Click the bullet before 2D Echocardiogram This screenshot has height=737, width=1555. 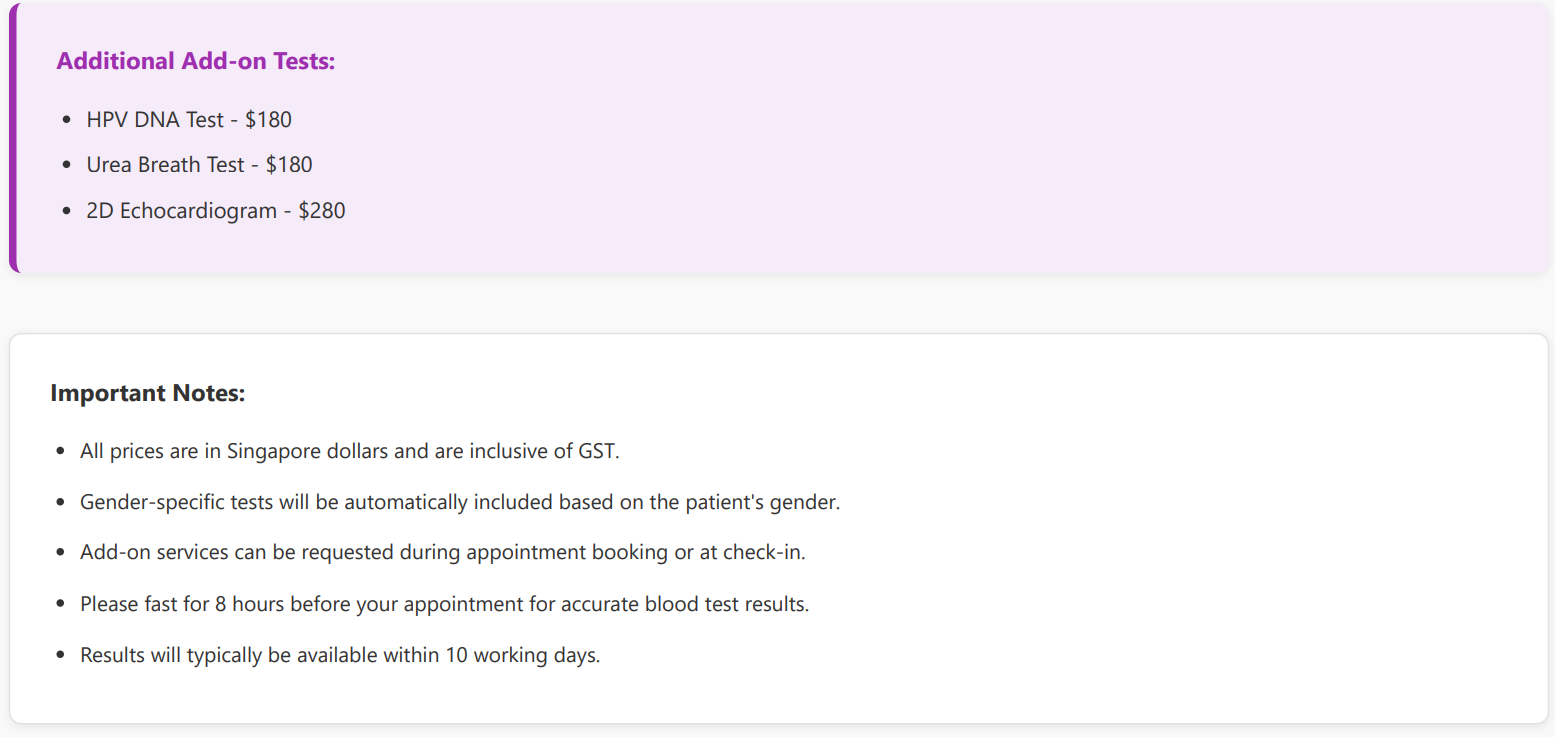[x=66, y=211]
